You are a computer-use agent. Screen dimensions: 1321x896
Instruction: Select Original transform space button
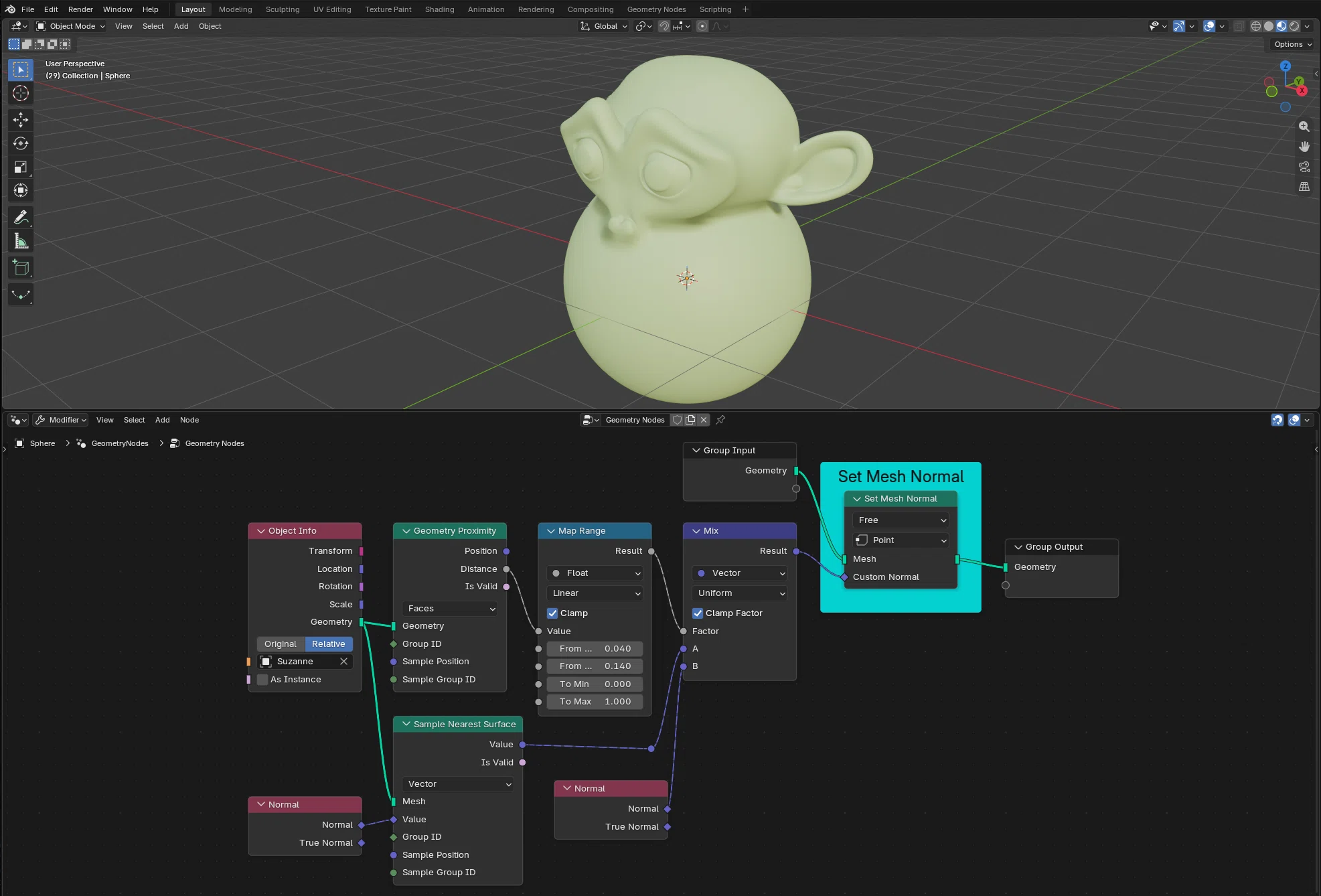pos(281,644)
